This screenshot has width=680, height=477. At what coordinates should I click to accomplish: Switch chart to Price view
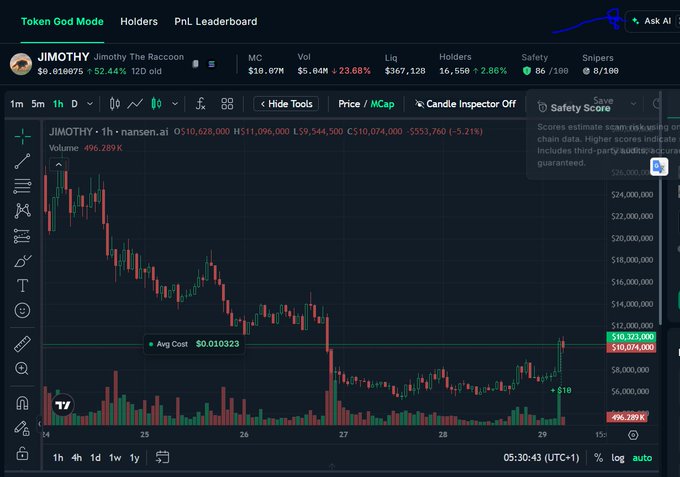pos(349,104)
